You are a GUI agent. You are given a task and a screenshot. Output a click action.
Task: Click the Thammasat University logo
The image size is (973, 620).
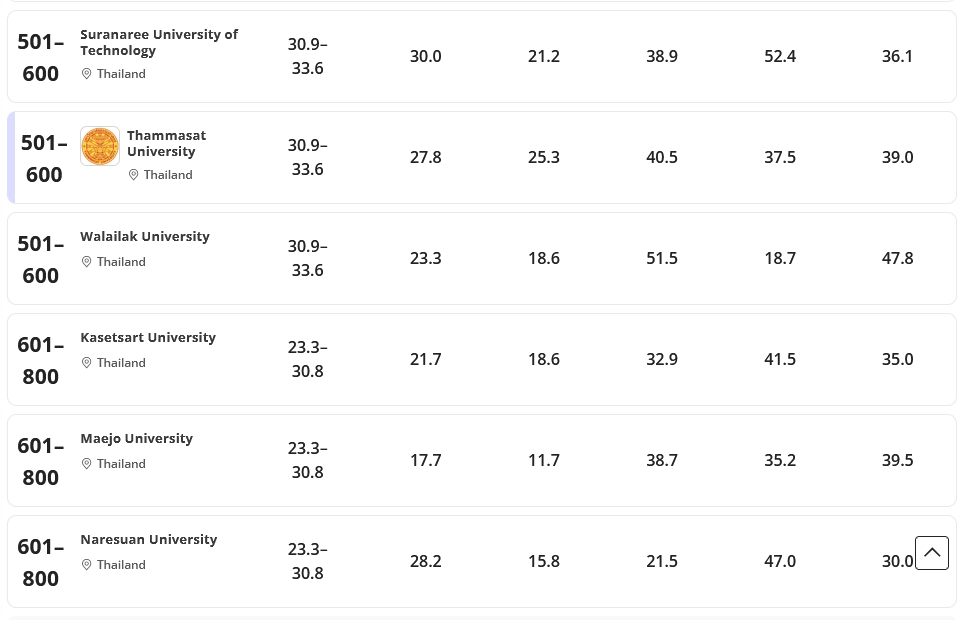click(100, 146)
